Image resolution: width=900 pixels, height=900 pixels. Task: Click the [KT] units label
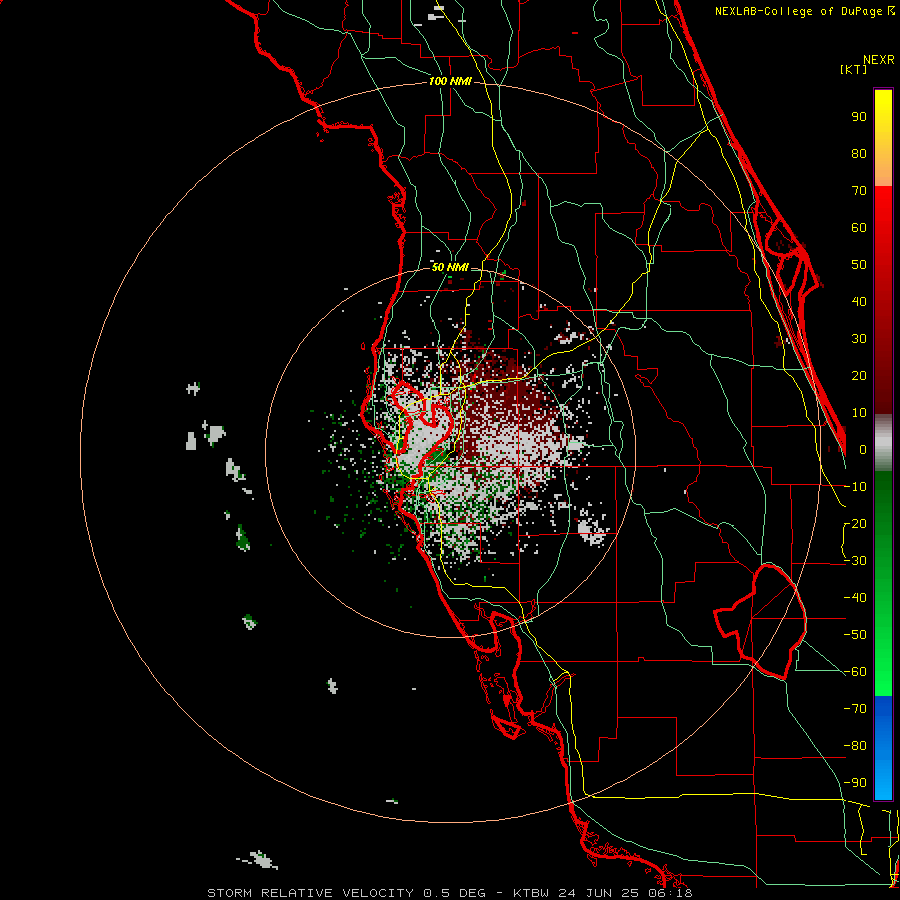pos(853,69)
